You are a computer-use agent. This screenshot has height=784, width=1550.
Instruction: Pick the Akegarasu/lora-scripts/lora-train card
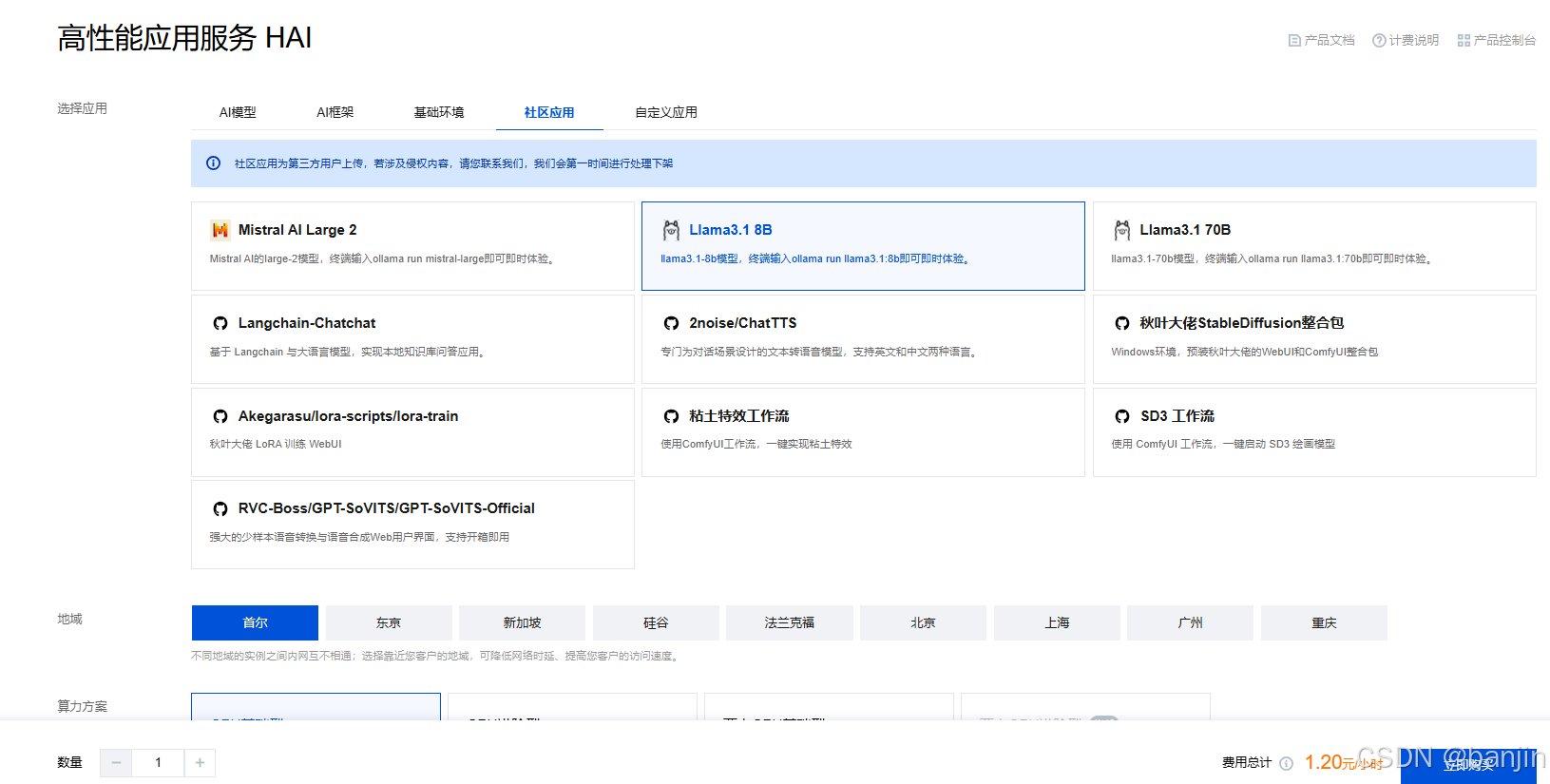click(412, 432)
